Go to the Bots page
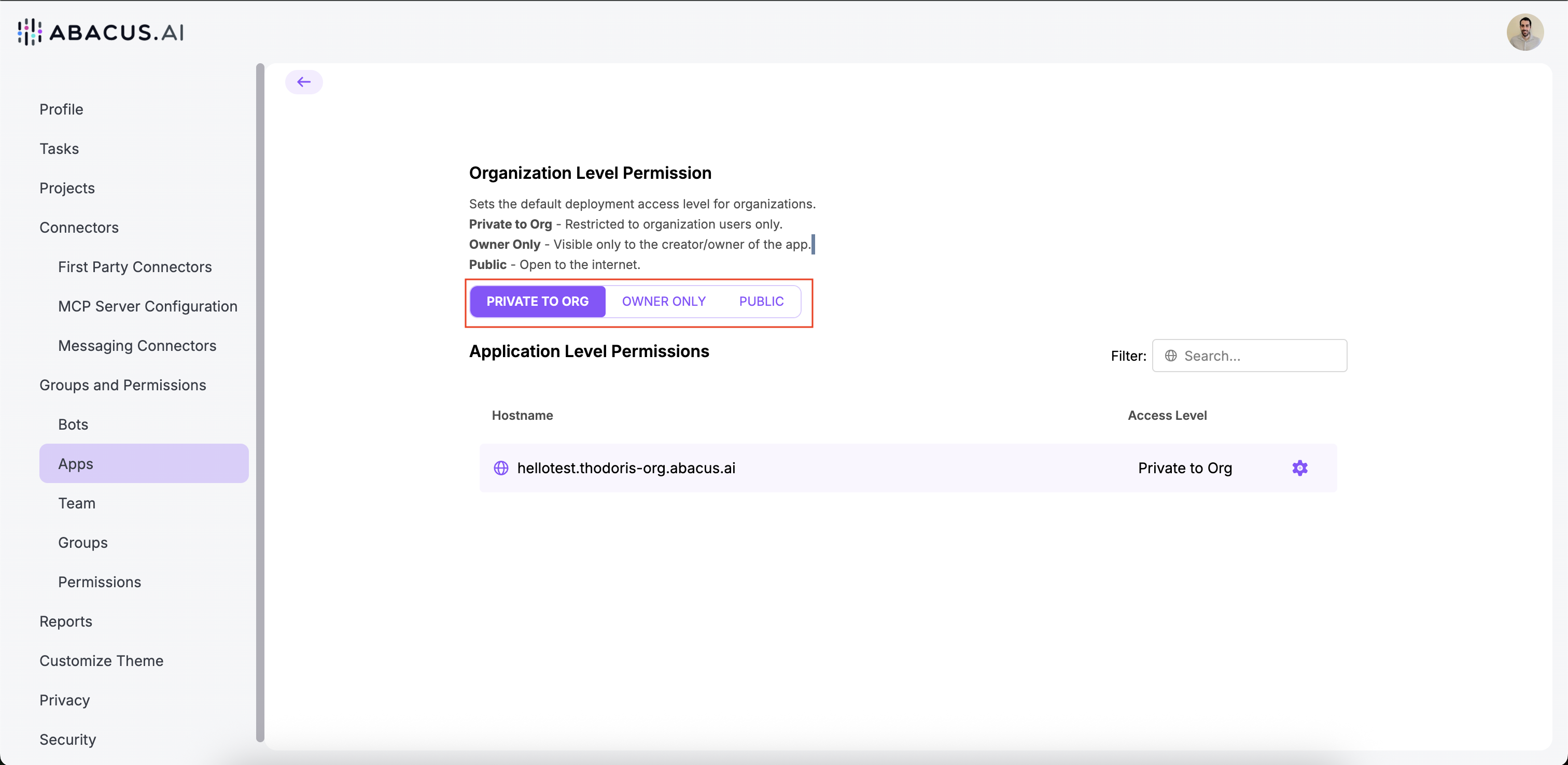 pos(73,425)
